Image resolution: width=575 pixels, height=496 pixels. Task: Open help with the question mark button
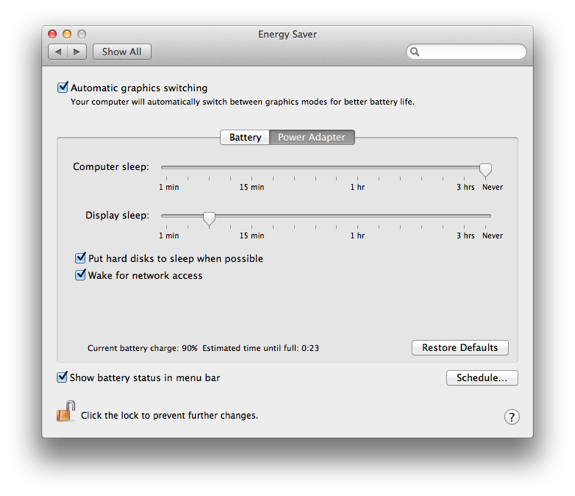click(512, 417)
